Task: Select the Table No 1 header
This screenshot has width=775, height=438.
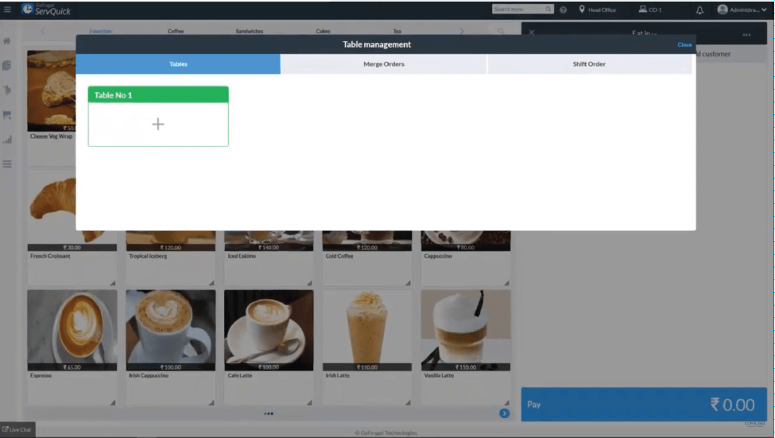Action: pyautogui.click(x=158, y=95)
